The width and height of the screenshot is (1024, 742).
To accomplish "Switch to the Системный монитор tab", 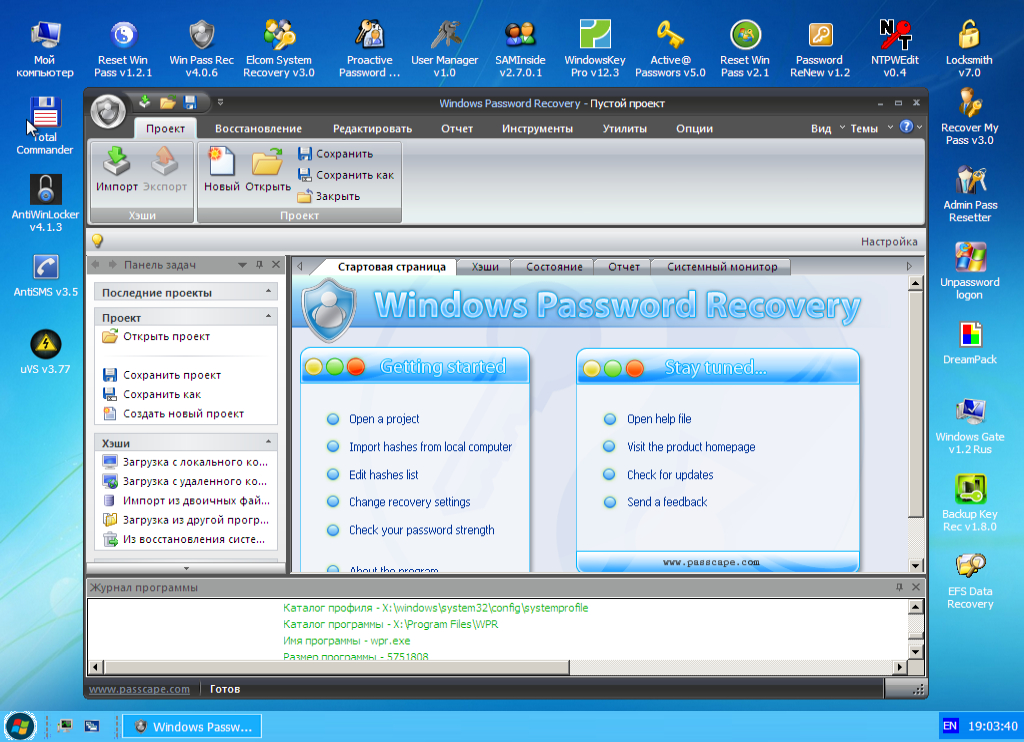I will tap(722, 266).
